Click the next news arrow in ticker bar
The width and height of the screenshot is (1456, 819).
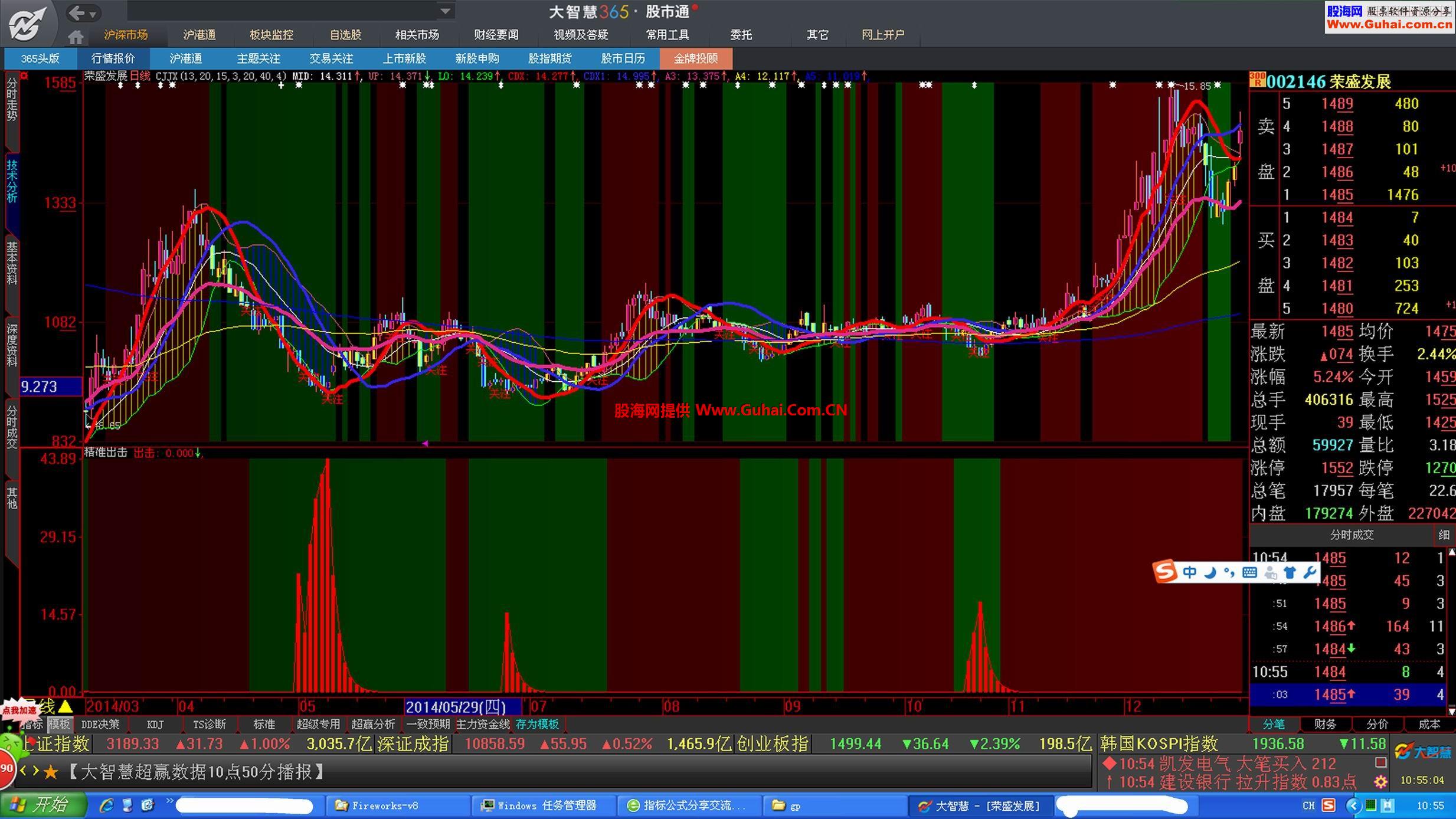click(x=36, y=771)
